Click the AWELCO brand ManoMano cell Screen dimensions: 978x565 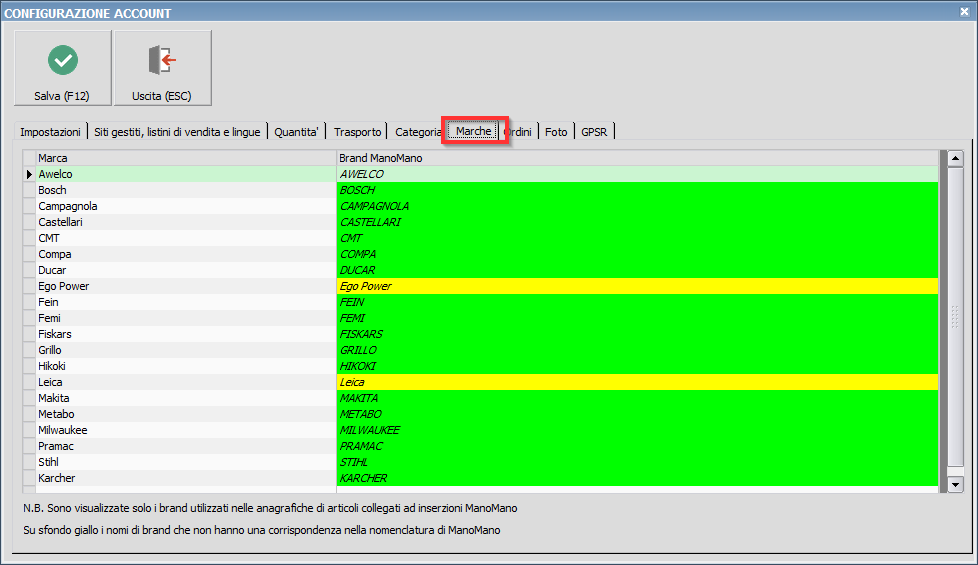pos(637,174)
